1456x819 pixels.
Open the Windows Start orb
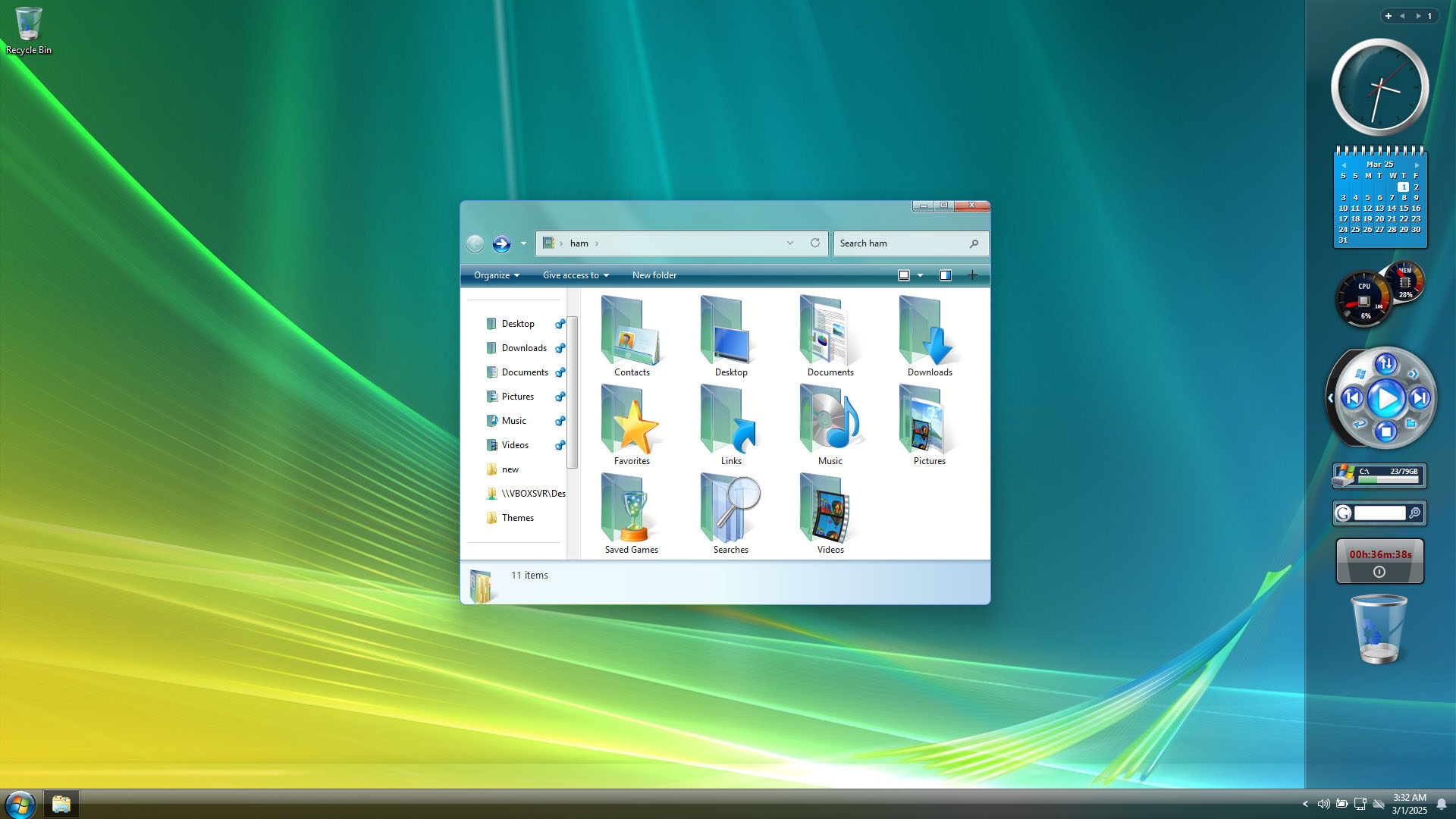(x=20, y=804)
